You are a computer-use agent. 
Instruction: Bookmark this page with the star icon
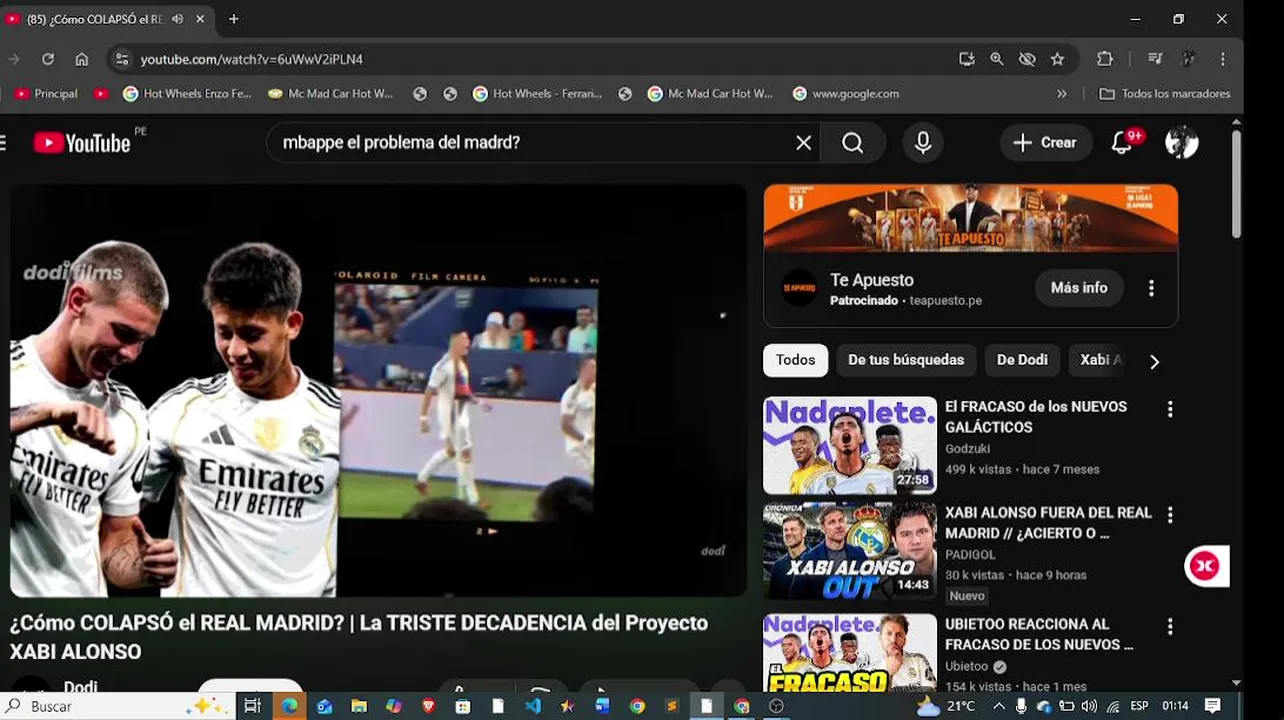(1057, 59)
